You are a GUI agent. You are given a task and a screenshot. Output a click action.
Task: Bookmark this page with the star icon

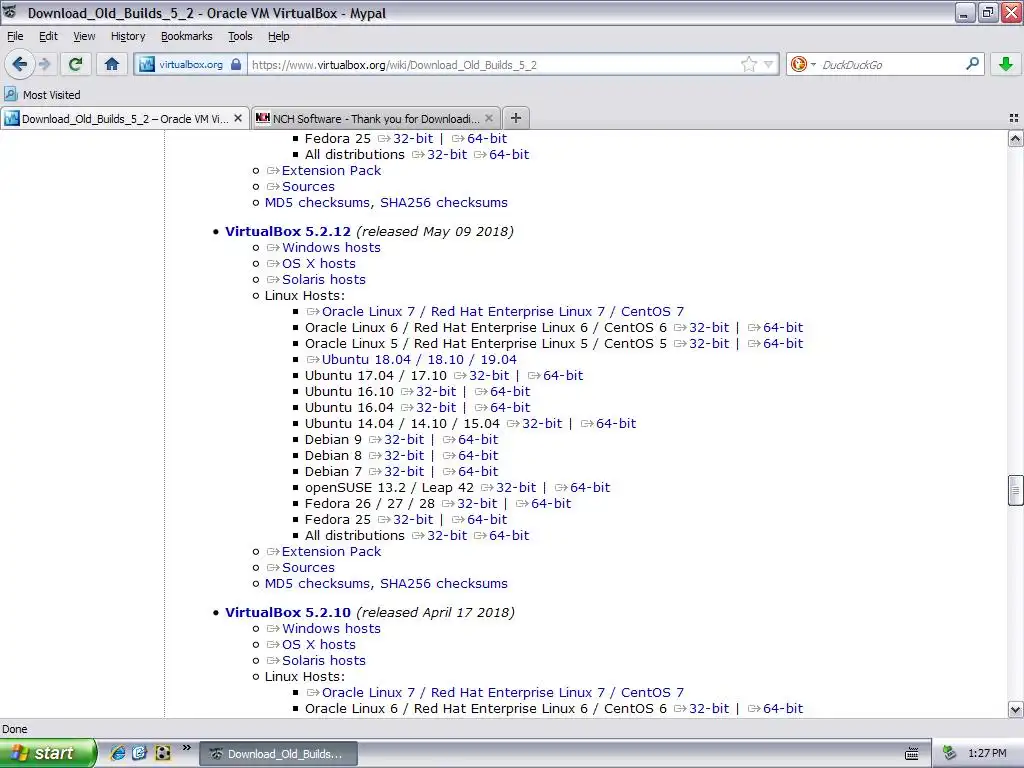(x=748, y=65)
